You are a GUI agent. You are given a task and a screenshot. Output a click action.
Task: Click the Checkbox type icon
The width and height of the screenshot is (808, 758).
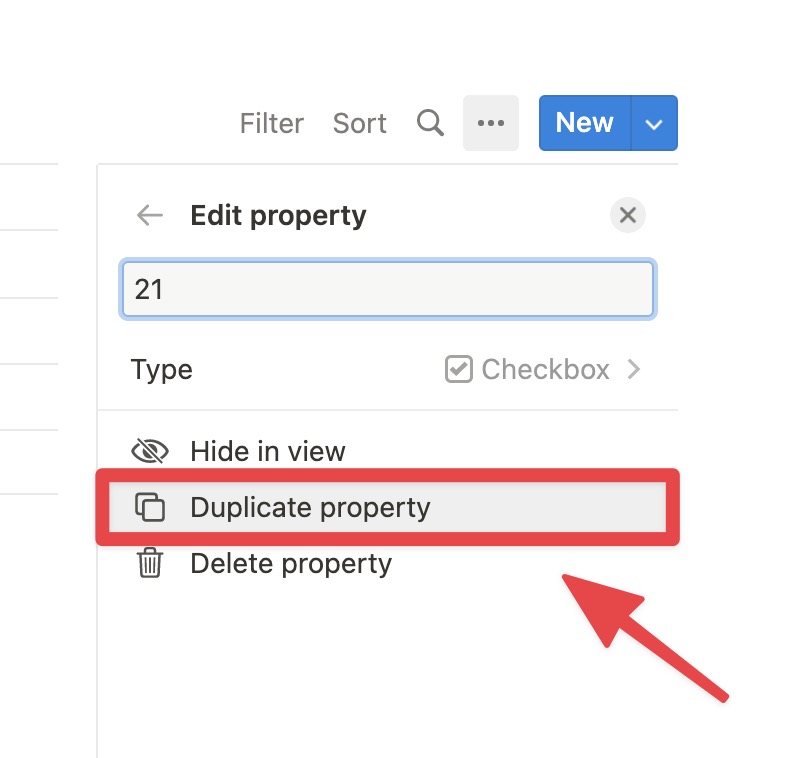click(459, 369)
